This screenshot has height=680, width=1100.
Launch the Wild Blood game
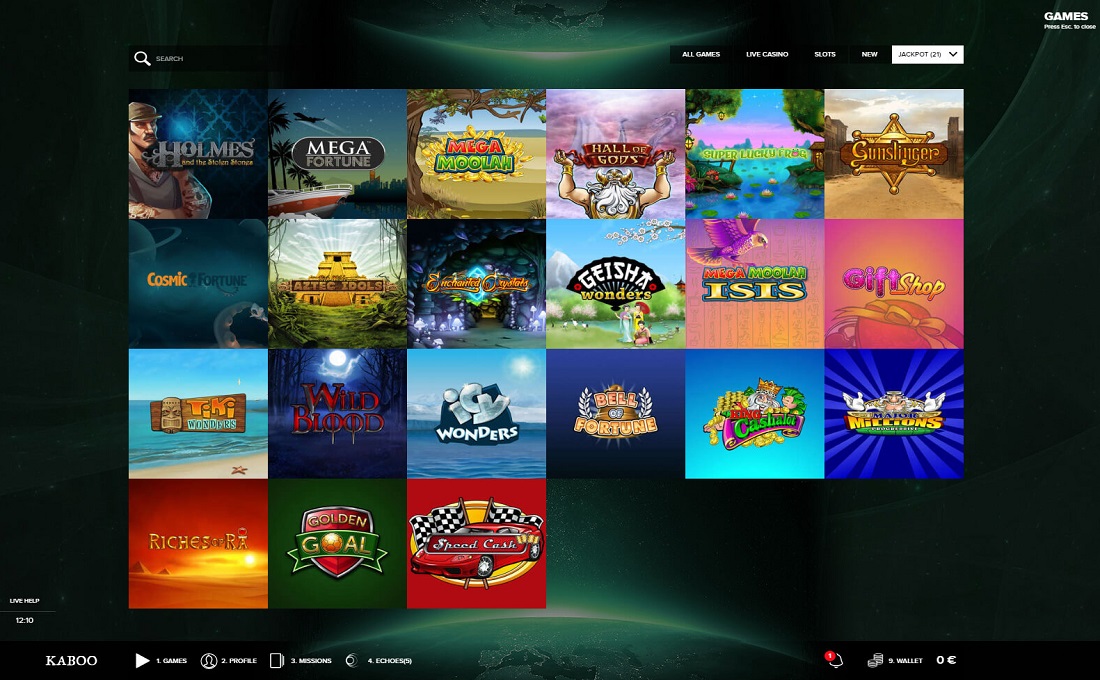point(337,413)
